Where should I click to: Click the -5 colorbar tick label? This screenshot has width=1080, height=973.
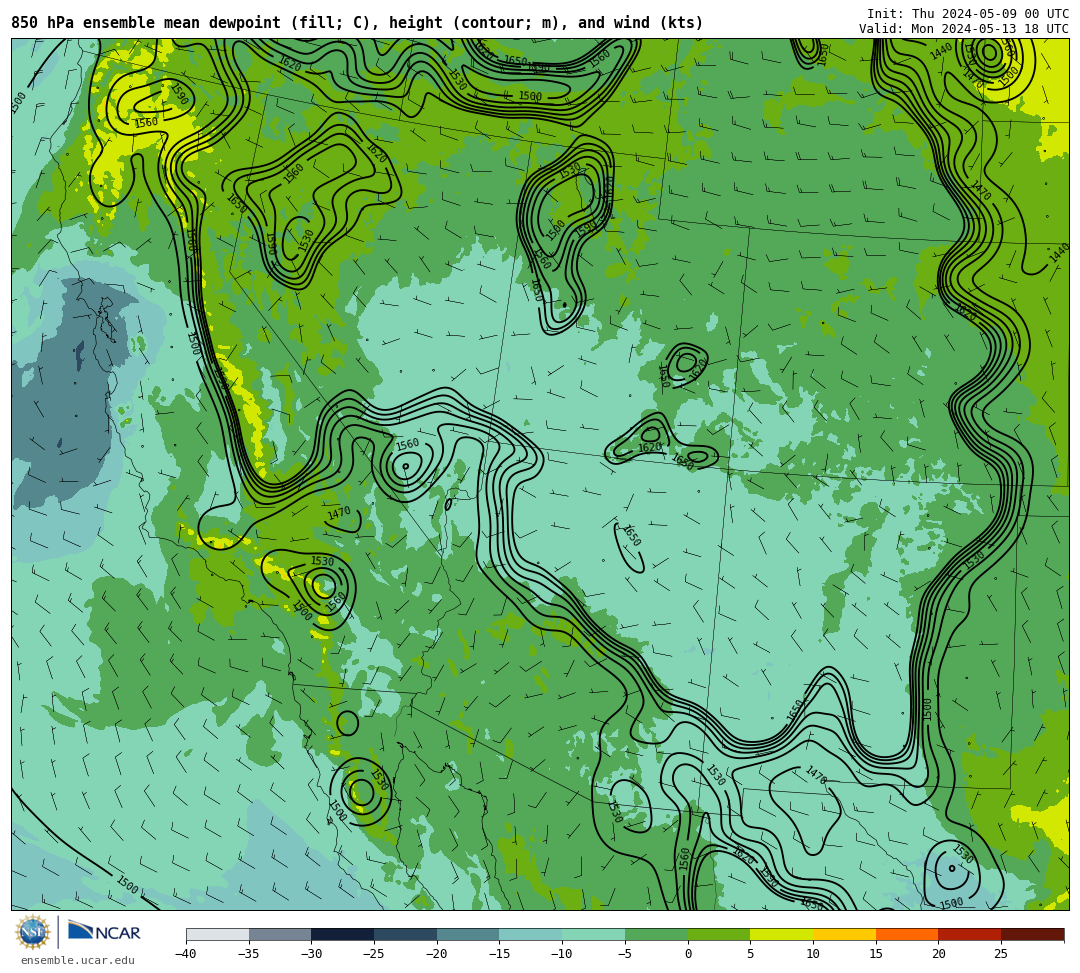point(625,954)
